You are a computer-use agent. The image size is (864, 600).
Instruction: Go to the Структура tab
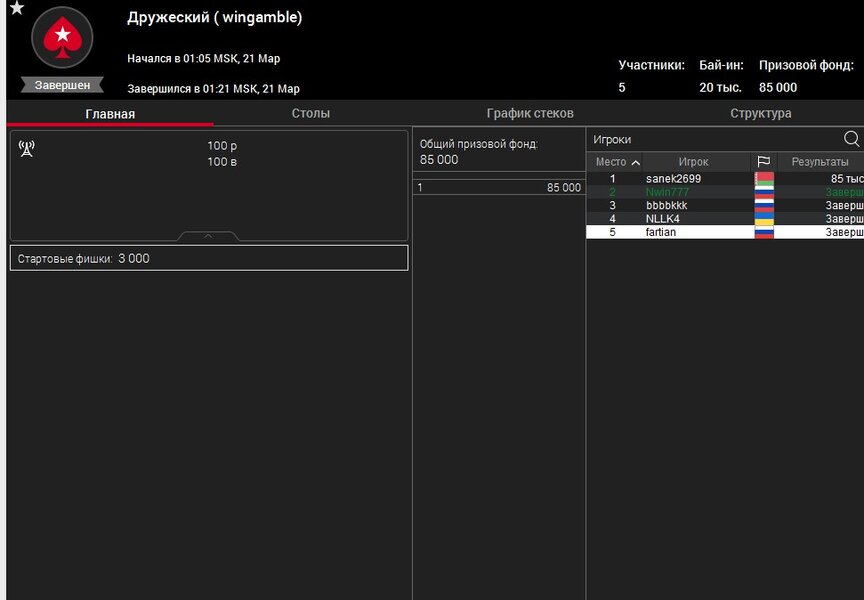[x=760, y=114]
